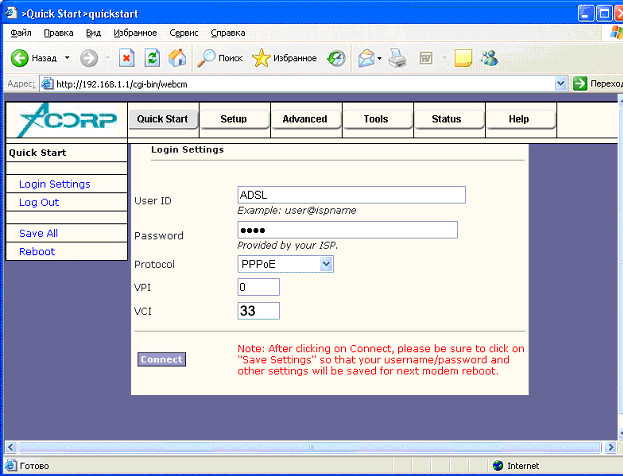This screenshot has height=476, width=623.
Task: Click the Stop loading red X icon
Action: click(126, 58)
